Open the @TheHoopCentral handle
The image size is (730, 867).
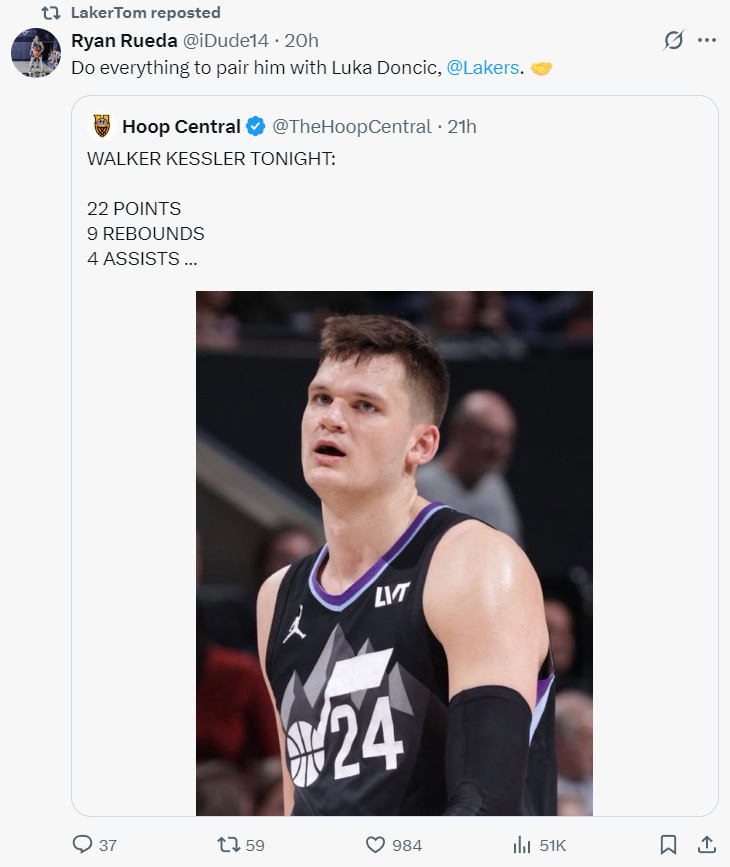click(x=352, y=126)
